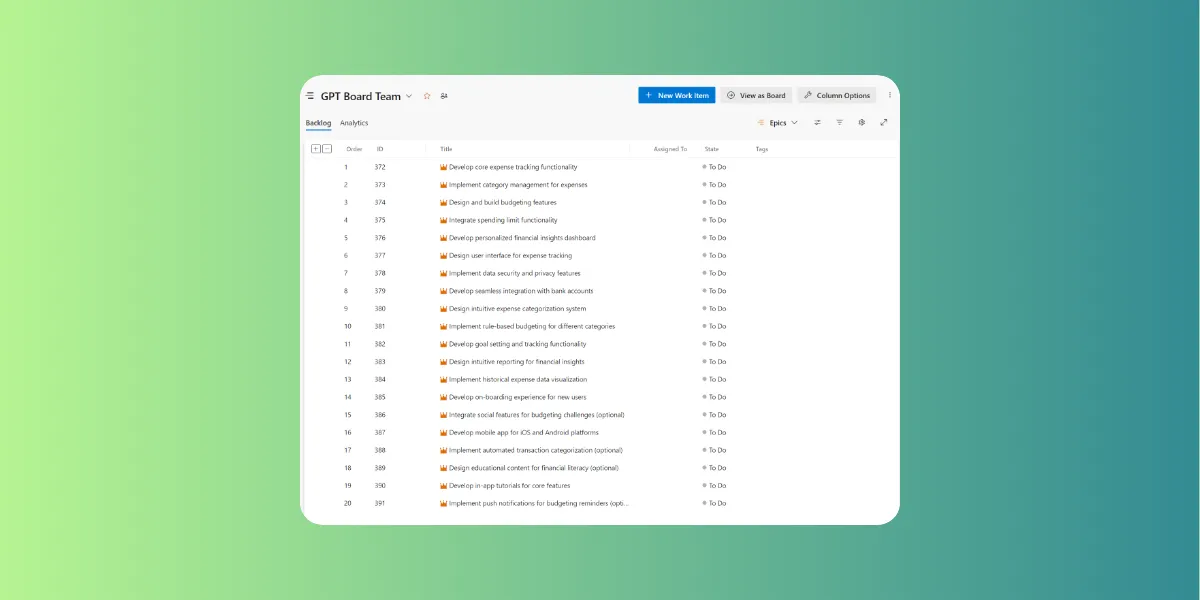Click crown icon of 'Implement automated transaction categorization' row
Image resolution: width=1200 pixels, height=600 pixels.
pyautogui.click(x=443, y=450)
